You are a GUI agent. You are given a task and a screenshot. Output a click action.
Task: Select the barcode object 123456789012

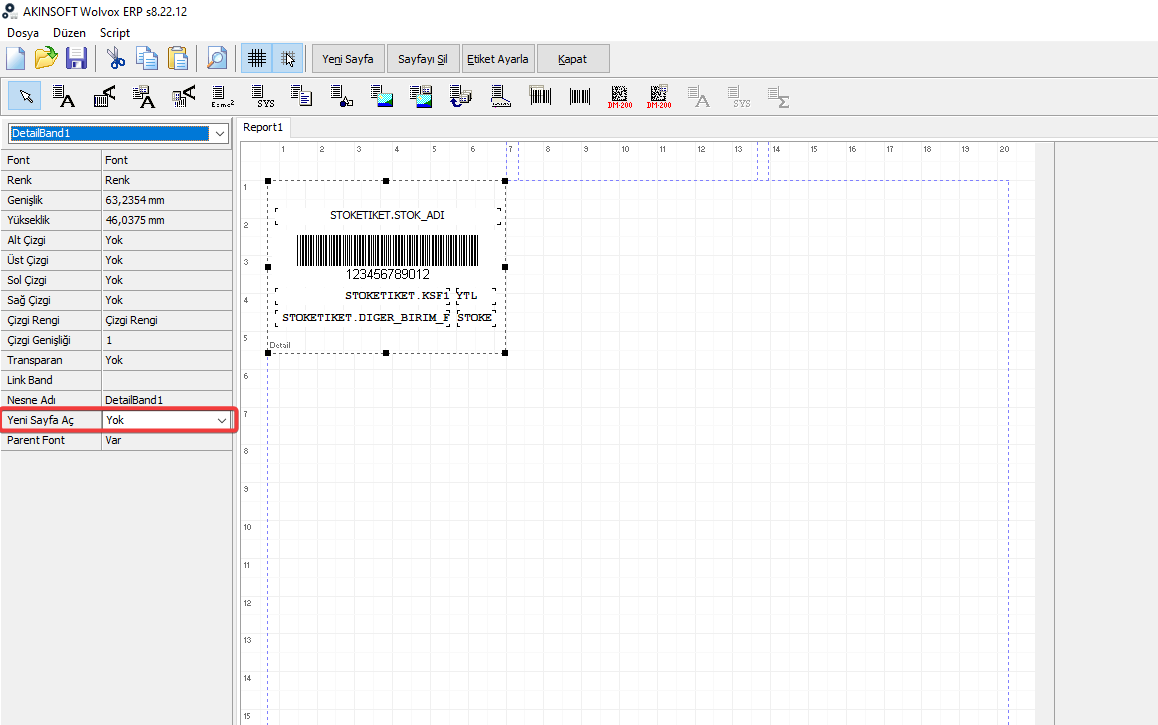point(388,257)
